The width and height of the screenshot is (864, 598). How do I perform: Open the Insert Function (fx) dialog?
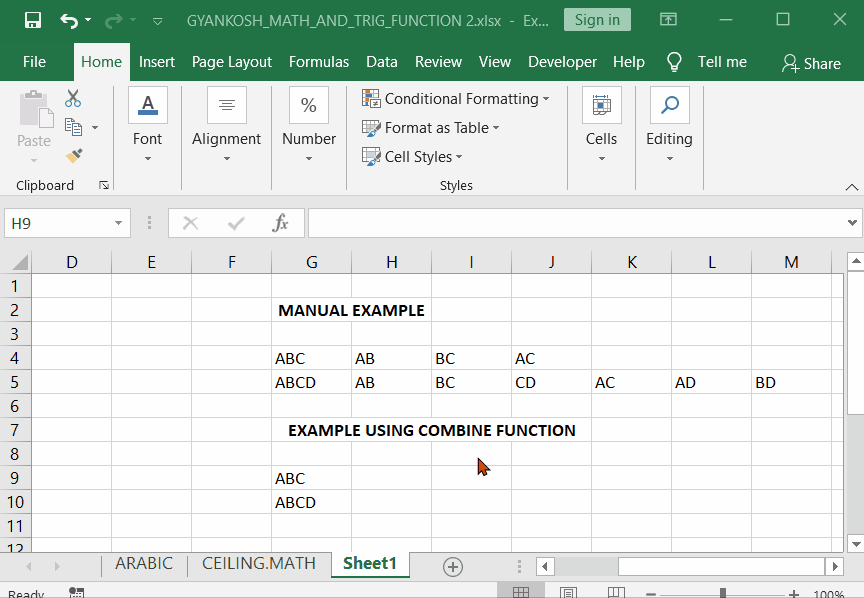point(279,222)
